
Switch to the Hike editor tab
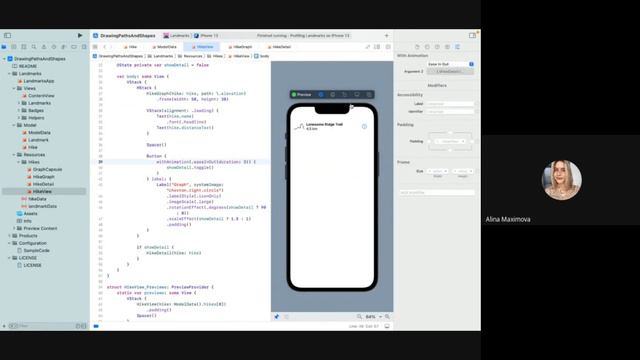(131, 47)
